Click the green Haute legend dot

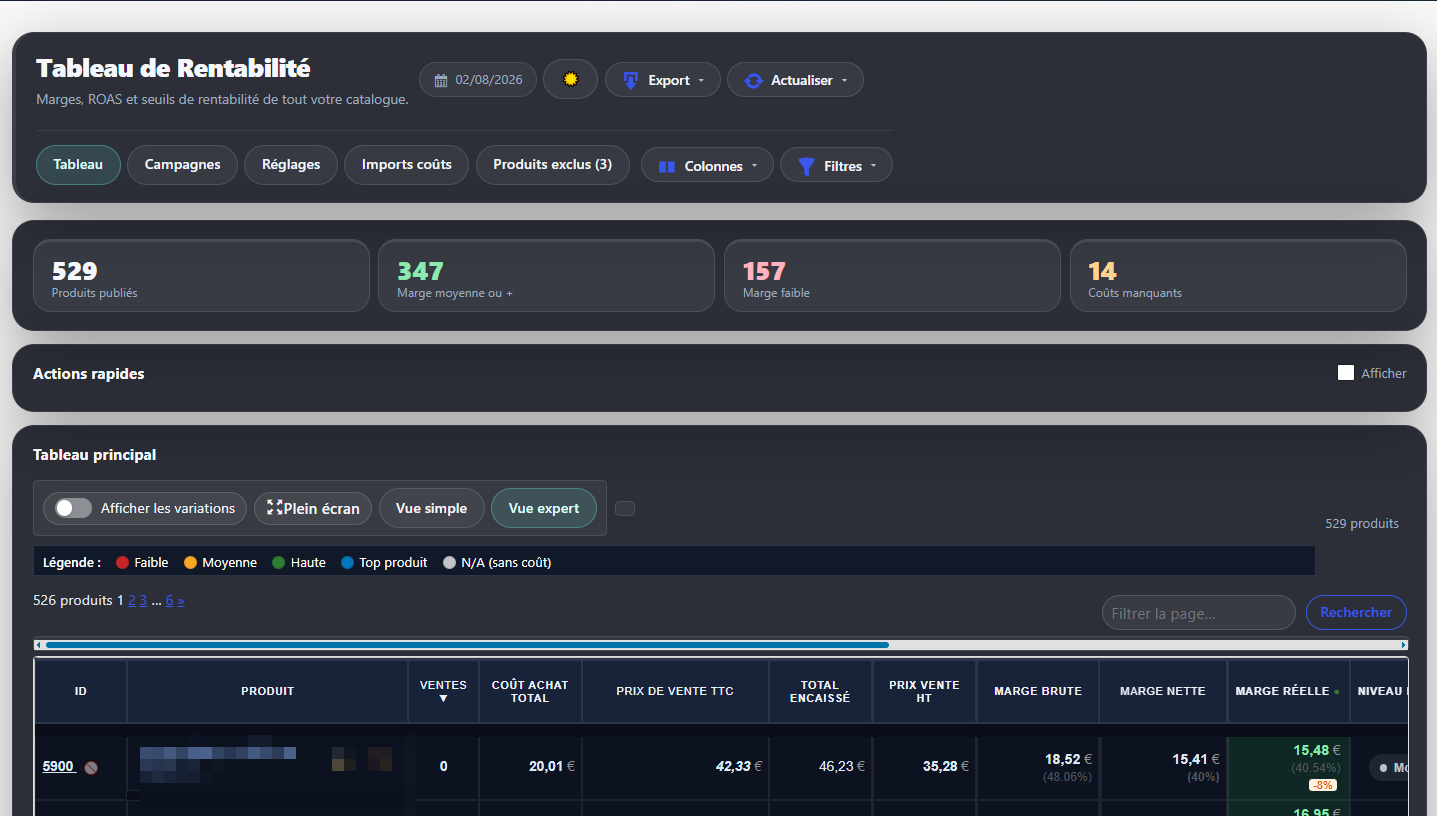click(x=279, y=563)
